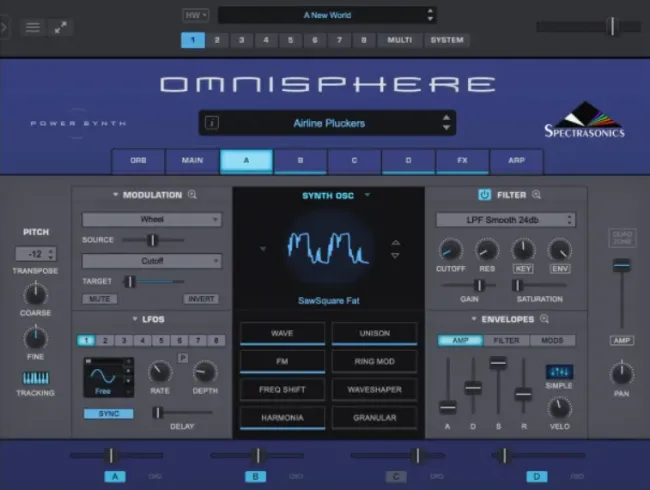Toggle the AMP button under fader
This screenshot has width=650, height=490.
click(622, 340)
